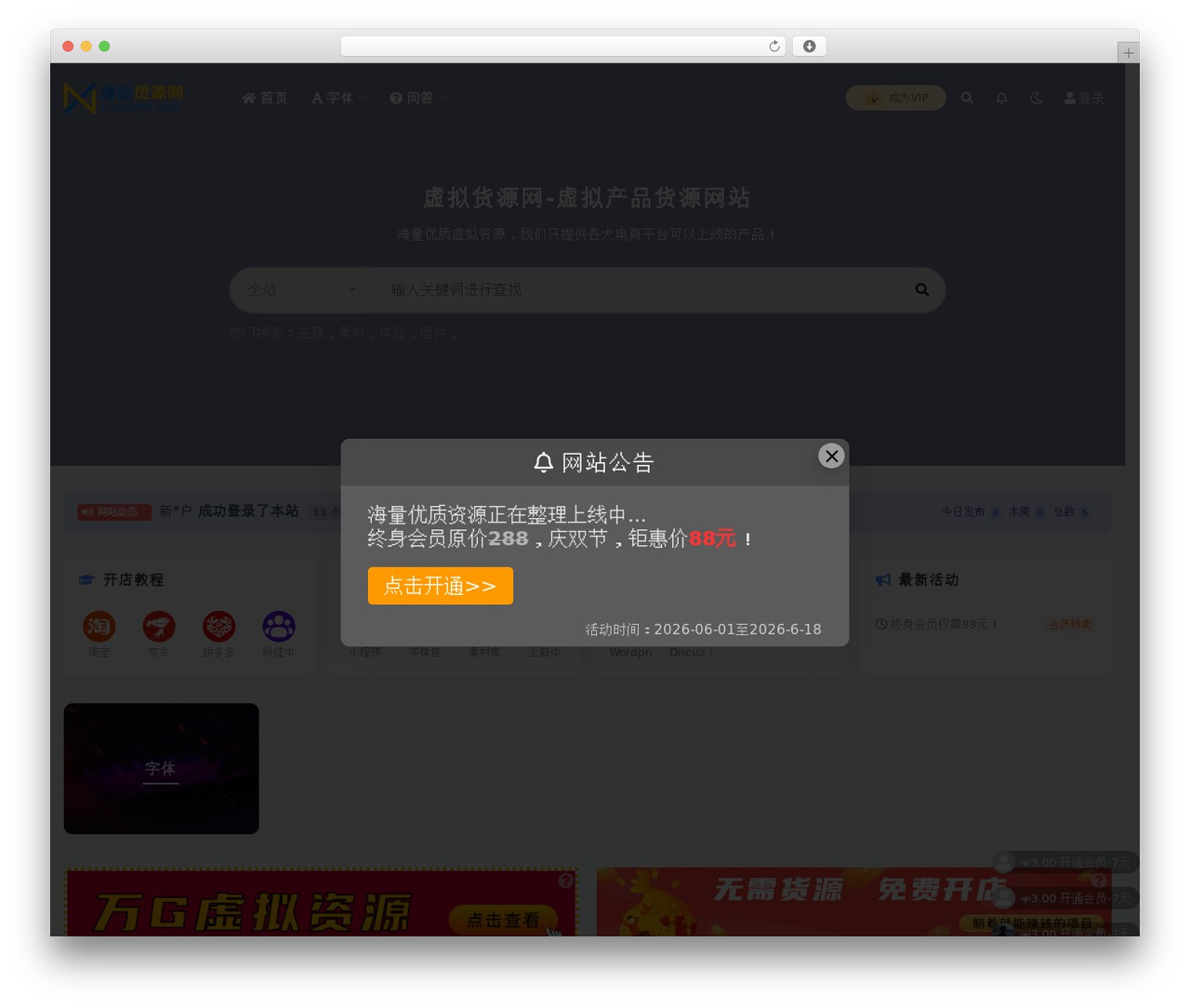
Task: Click the 总数 stat label
Action: [x=1064, y=511]
